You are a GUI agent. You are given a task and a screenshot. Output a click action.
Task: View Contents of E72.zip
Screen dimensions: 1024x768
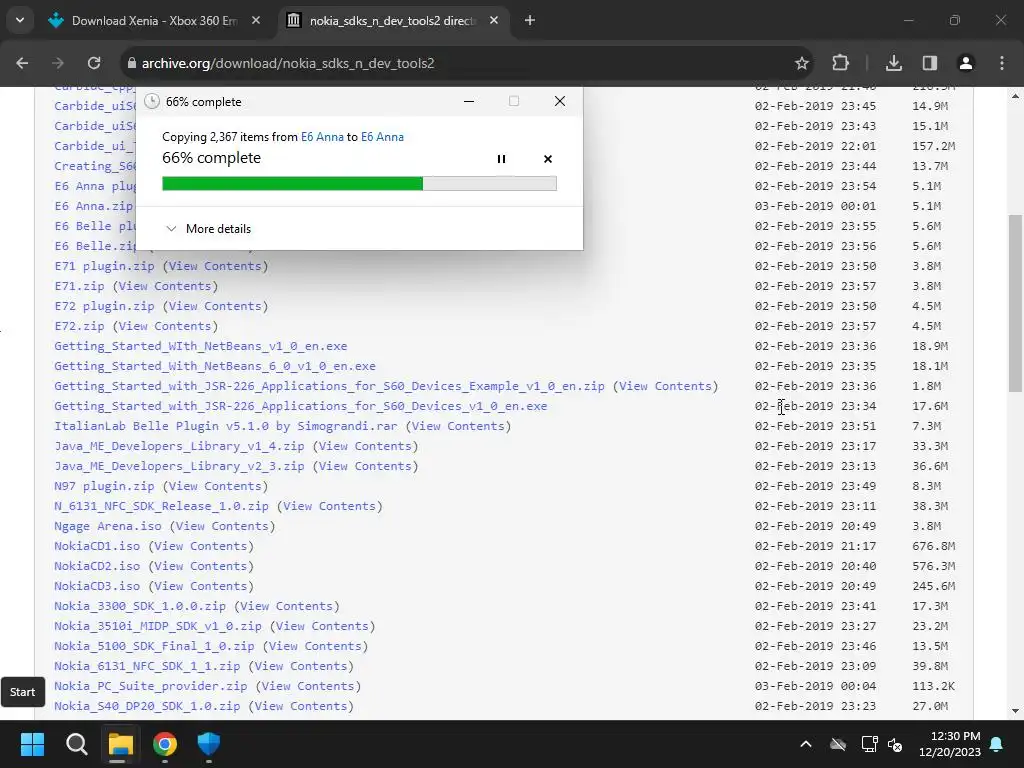[x=165, y=326]
